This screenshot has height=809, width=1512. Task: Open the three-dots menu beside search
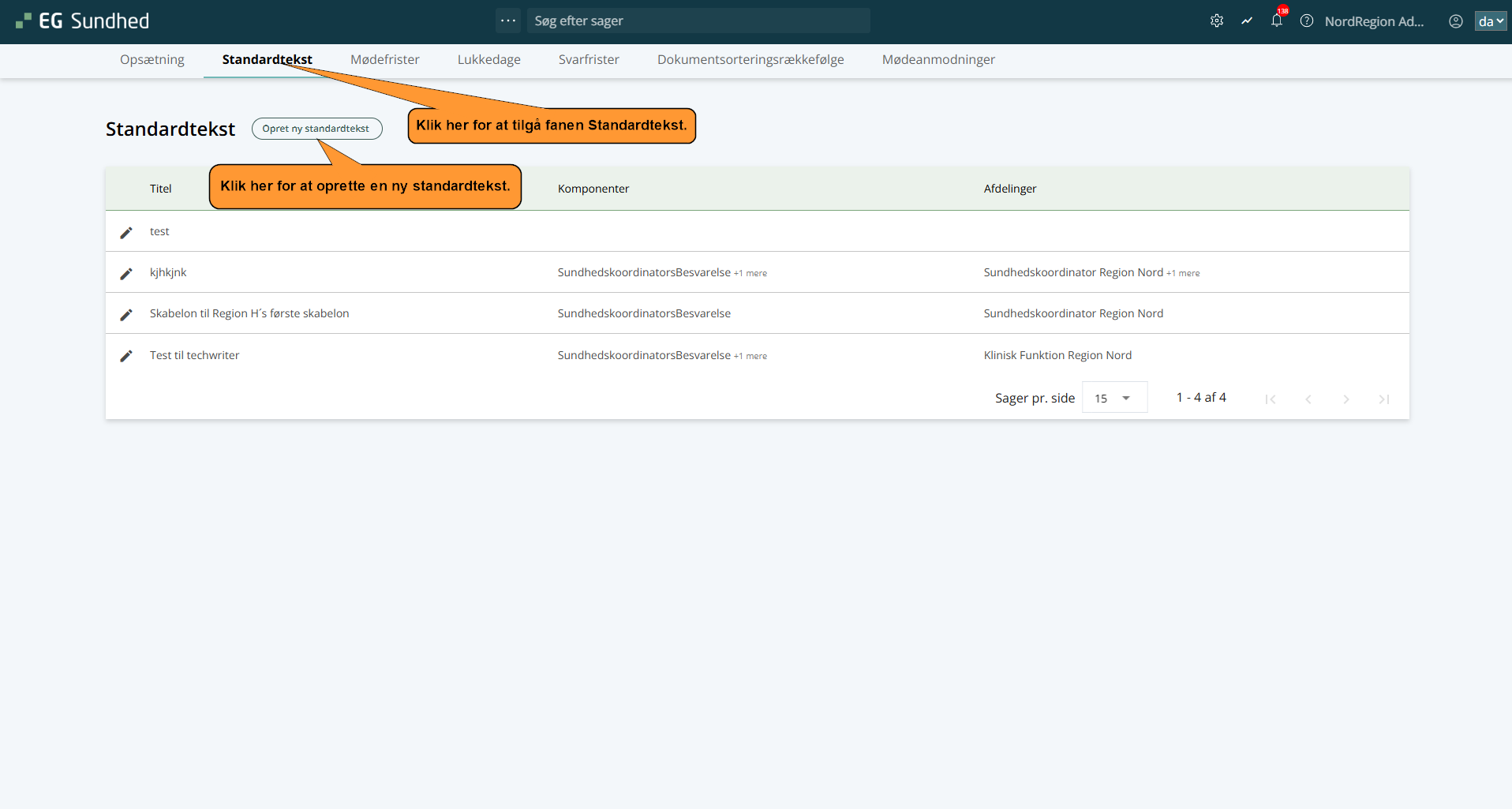[x=507, y=21]
